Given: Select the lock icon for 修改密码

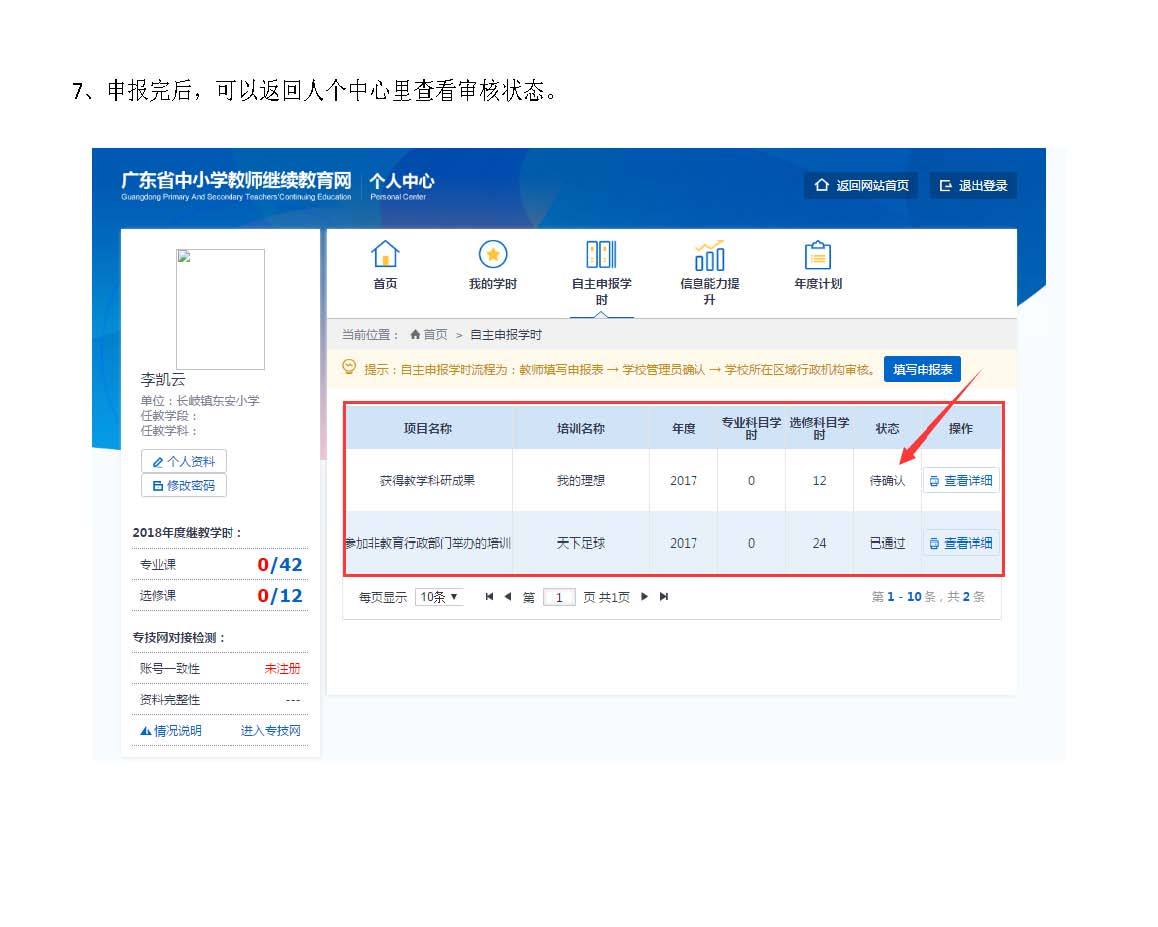Looking at the screenshot, I should click(160, 484).
